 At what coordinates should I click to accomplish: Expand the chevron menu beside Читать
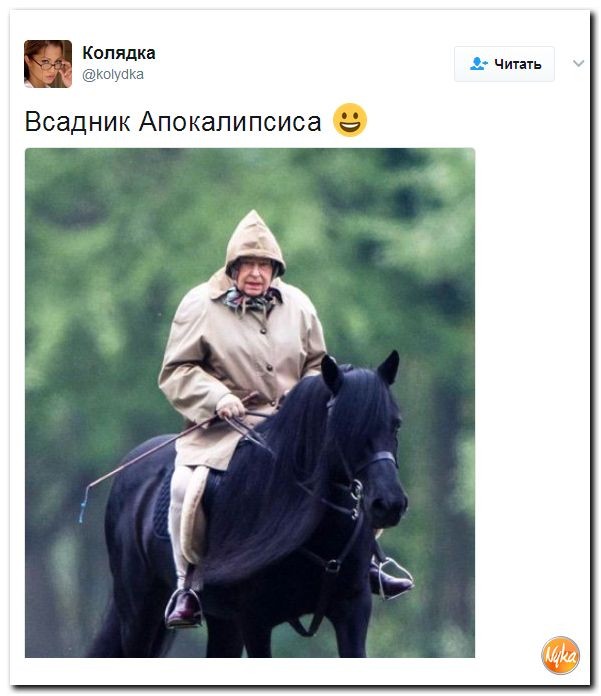point(578,63)
